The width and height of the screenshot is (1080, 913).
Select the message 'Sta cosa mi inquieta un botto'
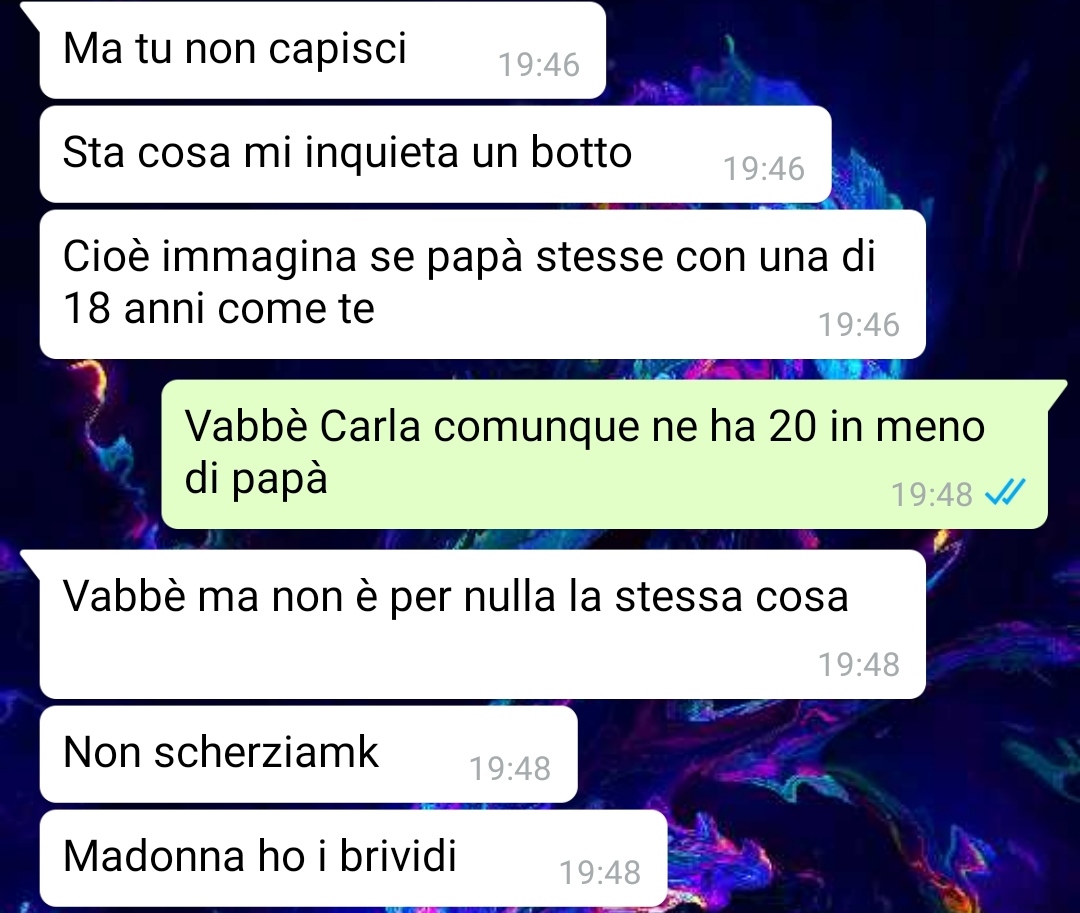coord(435,154)
